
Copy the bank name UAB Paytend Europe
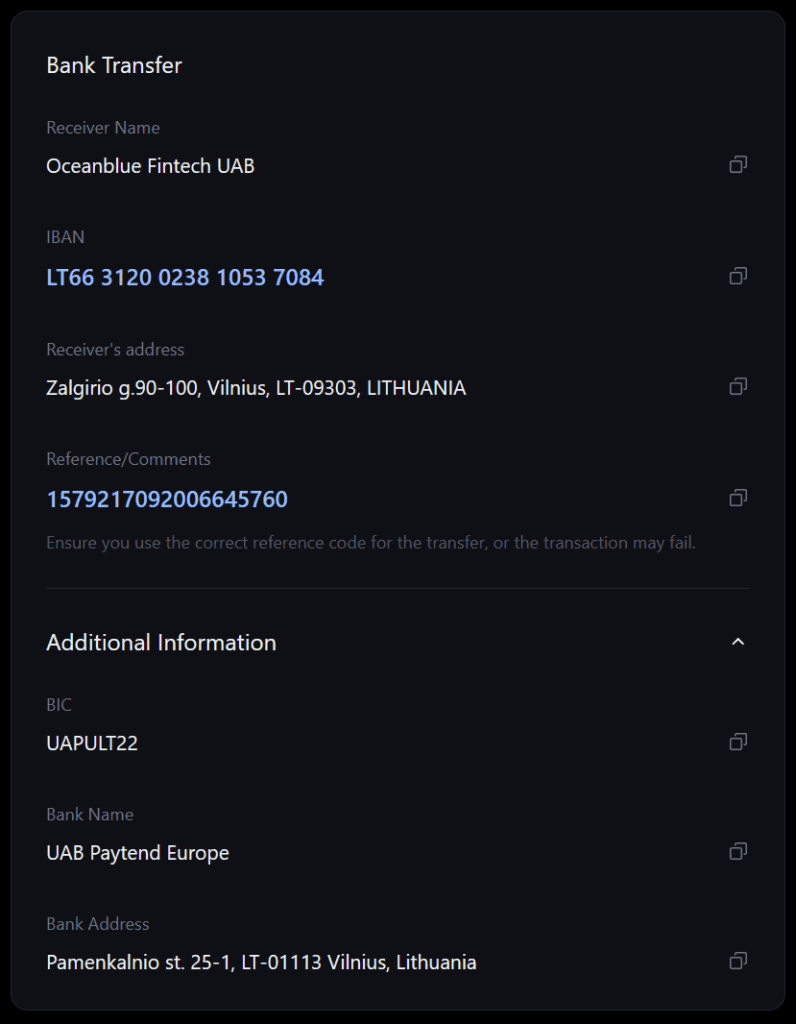click(739, 851)
